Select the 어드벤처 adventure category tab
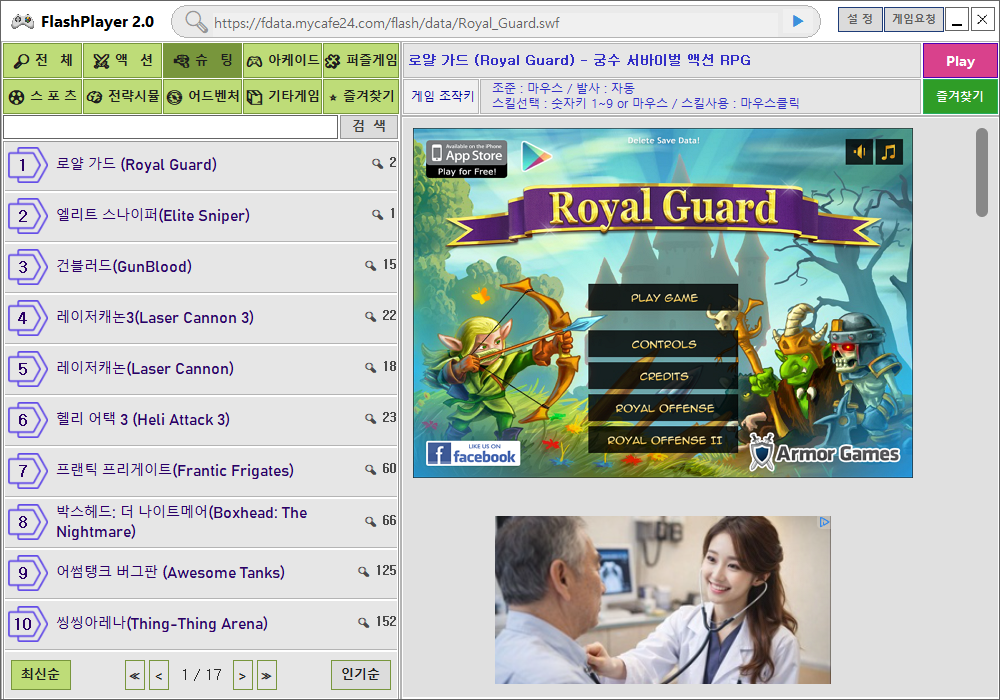1000x700 pixels. pos(202,96)
